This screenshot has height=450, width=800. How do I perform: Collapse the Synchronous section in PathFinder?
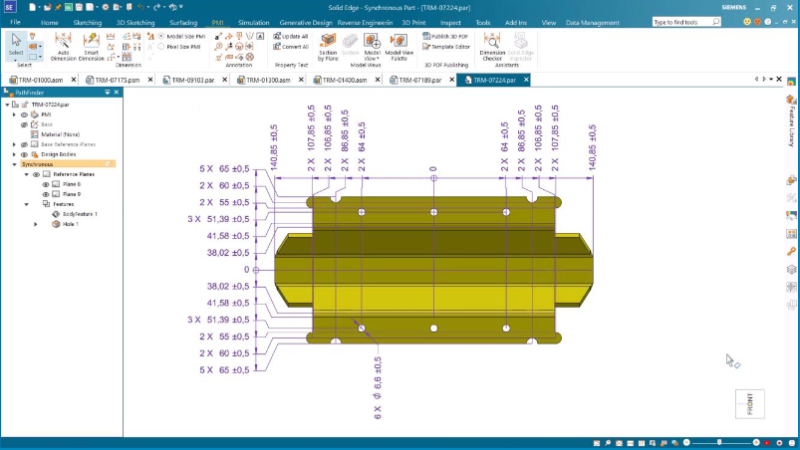tap(14, 164)
